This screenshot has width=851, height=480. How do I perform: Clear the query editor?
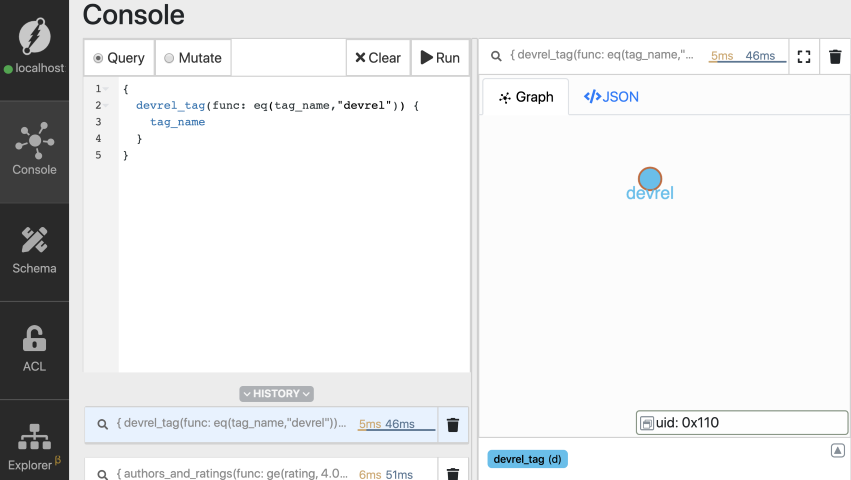point(377,58)
